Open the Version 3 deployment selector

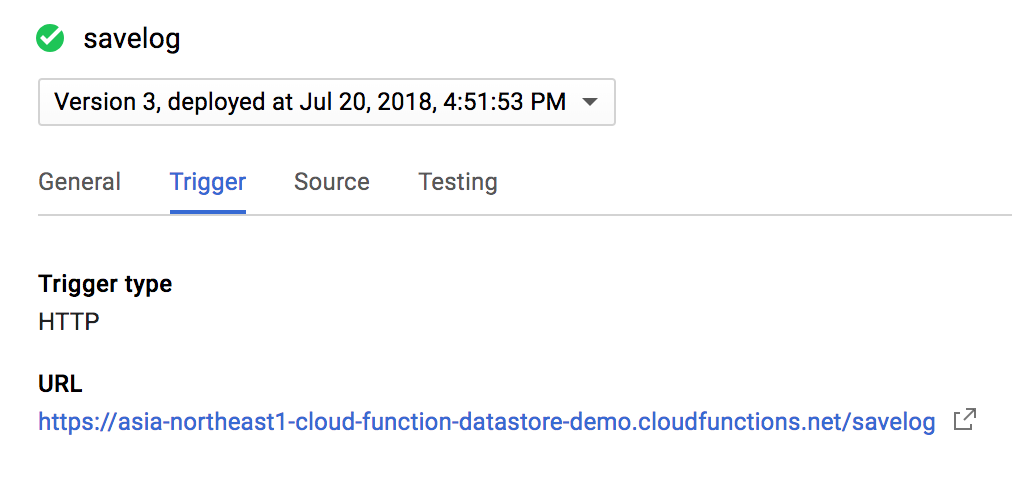pos(326,102)
